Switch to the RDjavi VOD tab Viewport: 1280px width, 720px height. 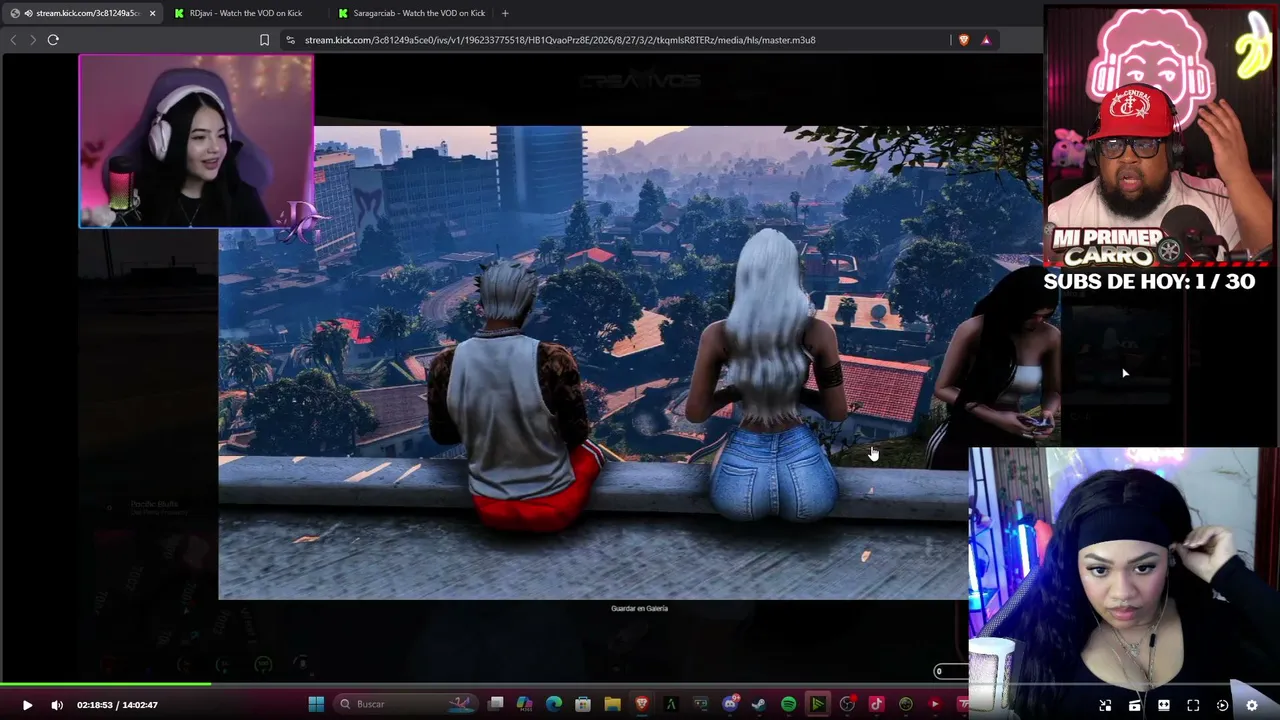click(245, 13)
